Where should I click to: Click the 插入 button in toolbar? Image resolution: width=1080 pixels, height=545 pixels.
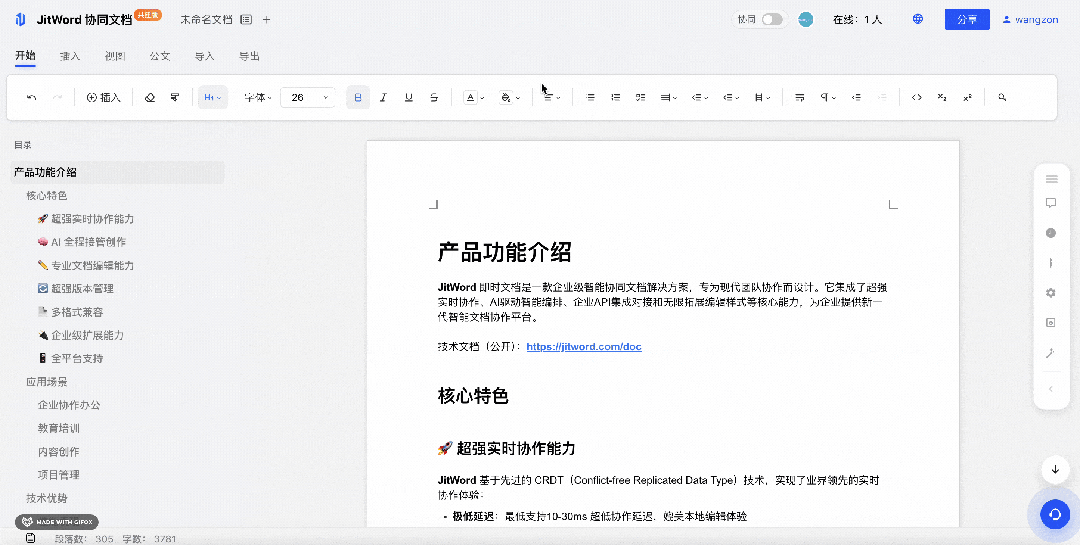[x=103, y=98]
